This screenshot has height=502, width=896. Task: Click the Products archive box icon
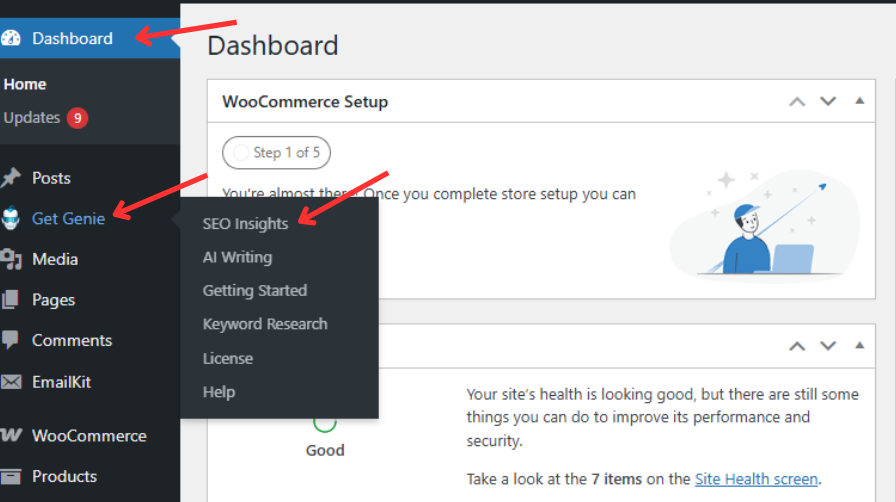coord(10,476)
